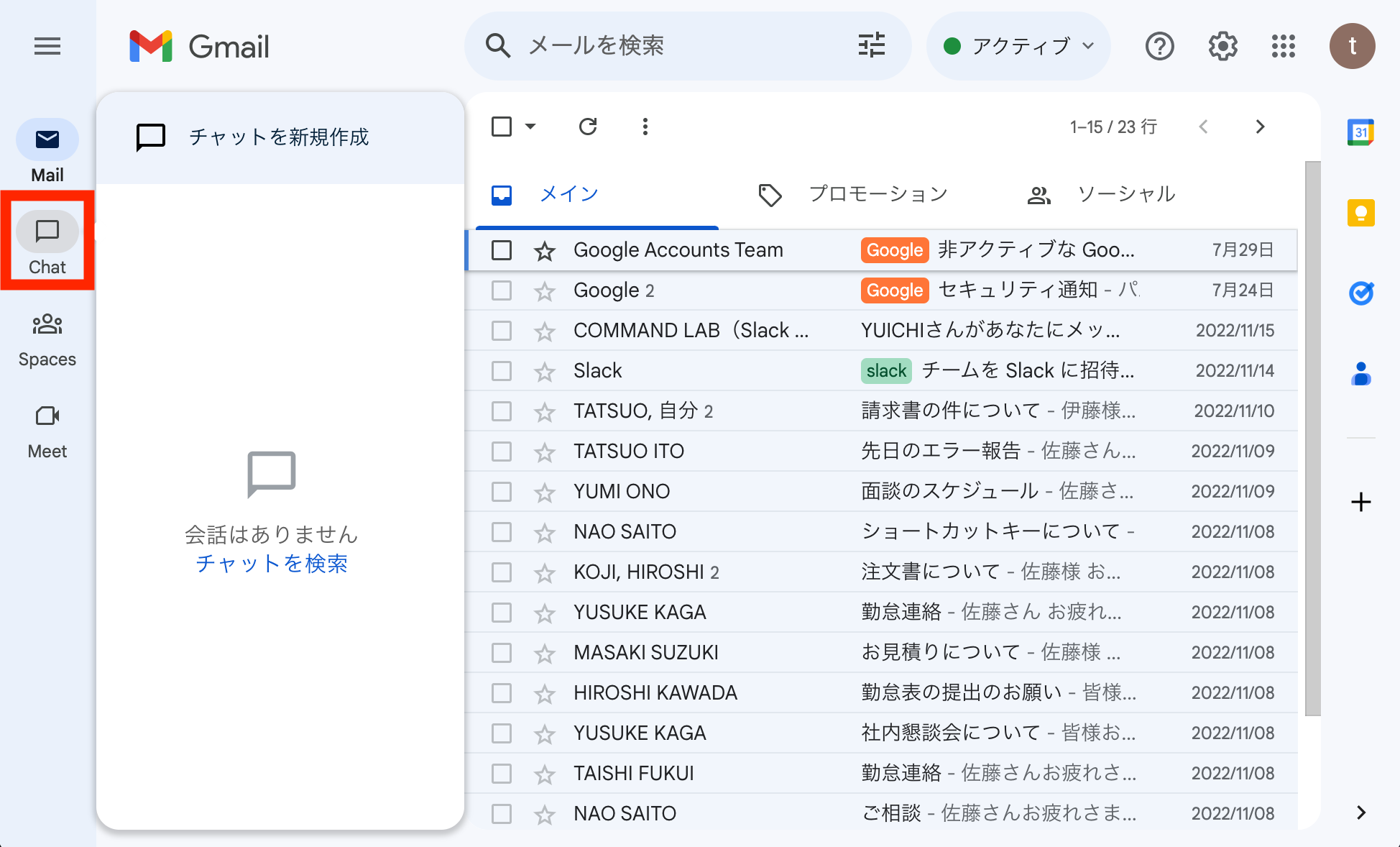Open the more options three-dot menu
1400x847 pixels.
[645, 127]
